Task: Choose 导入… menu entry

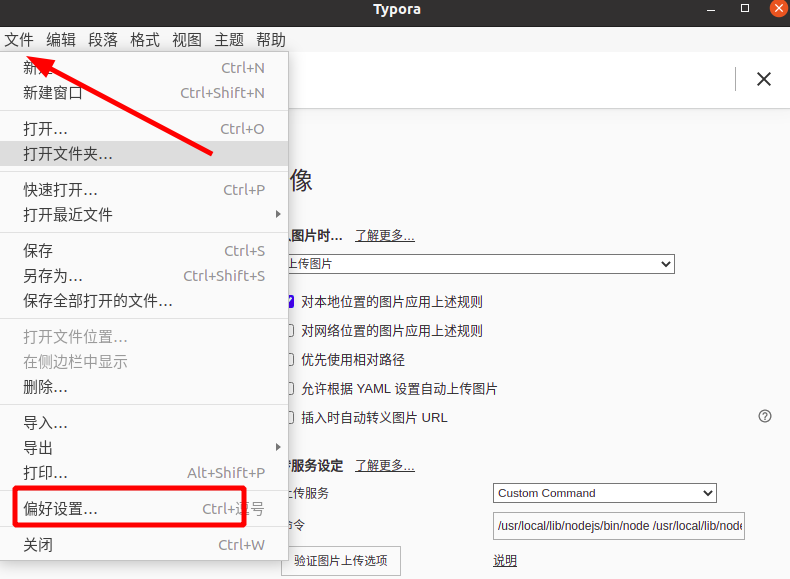Action: click(144, 423)
